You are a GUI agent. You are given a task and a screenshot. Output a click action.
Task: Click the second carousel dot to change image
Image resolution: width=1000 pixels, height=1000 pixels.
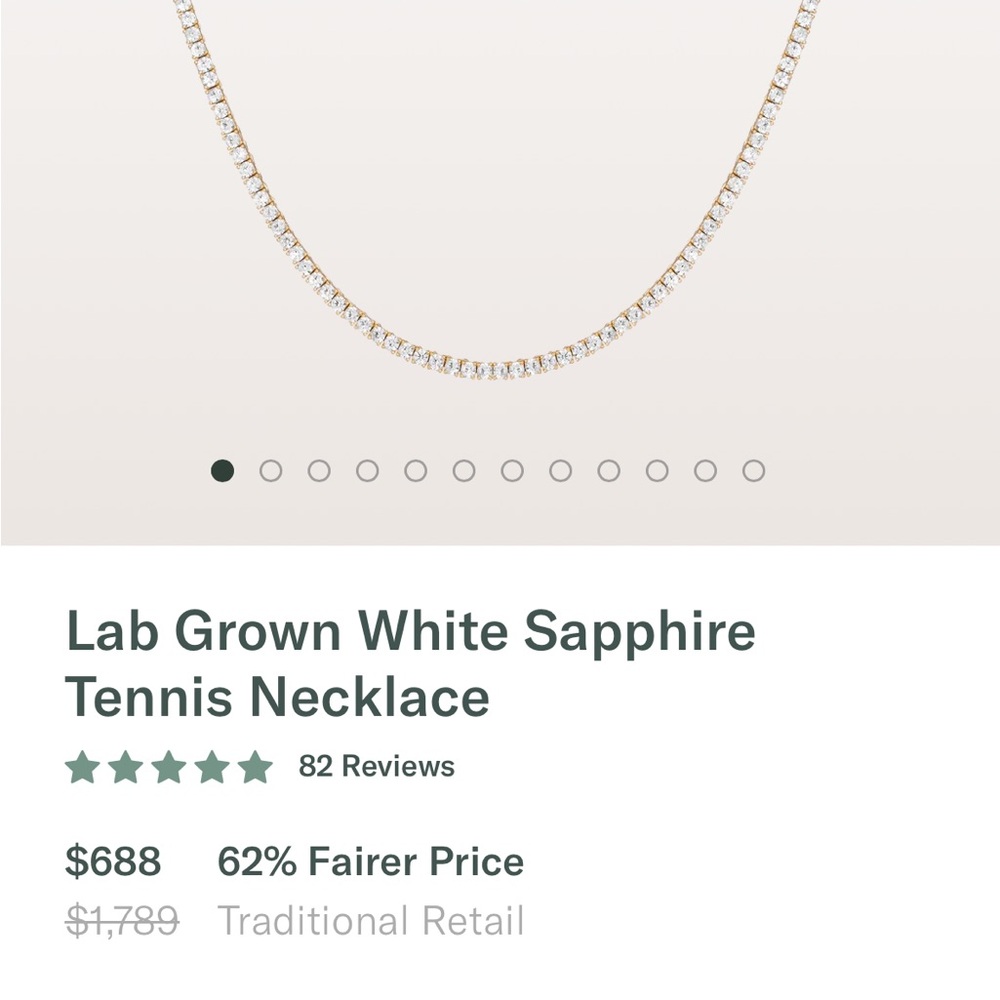(x=268, y=469)
